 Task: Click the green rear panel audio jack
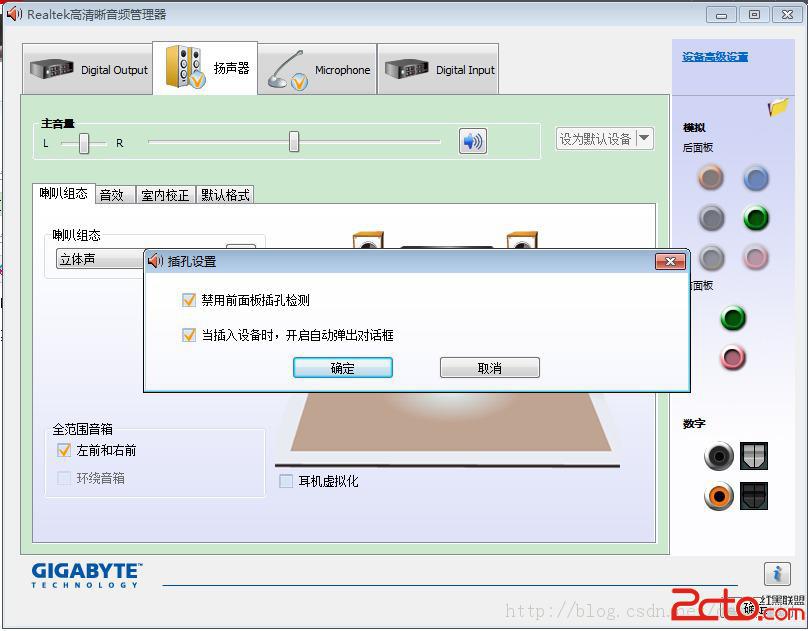[x=756, y=217]
